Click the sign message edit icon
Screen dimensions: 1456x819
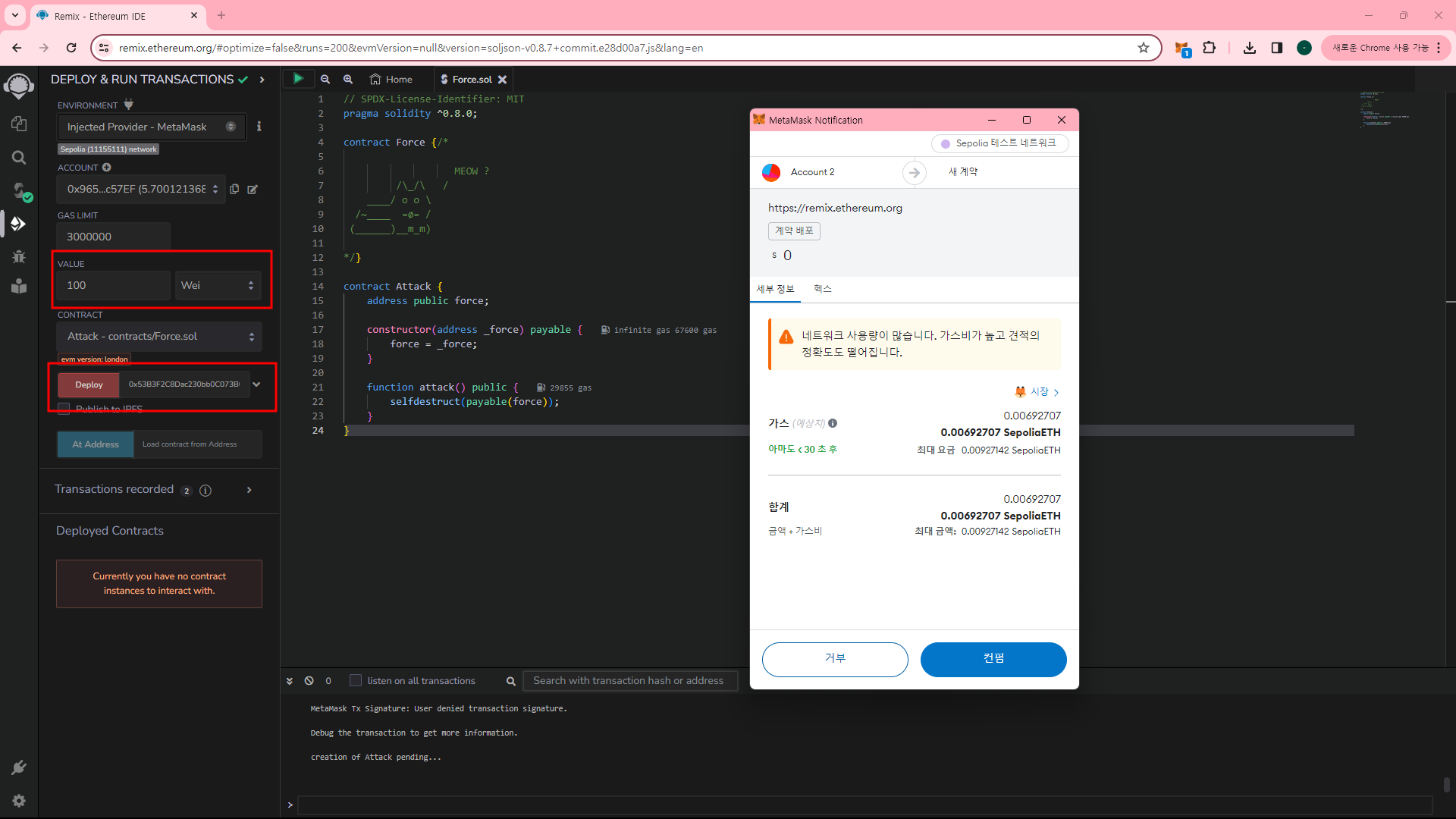253,189
